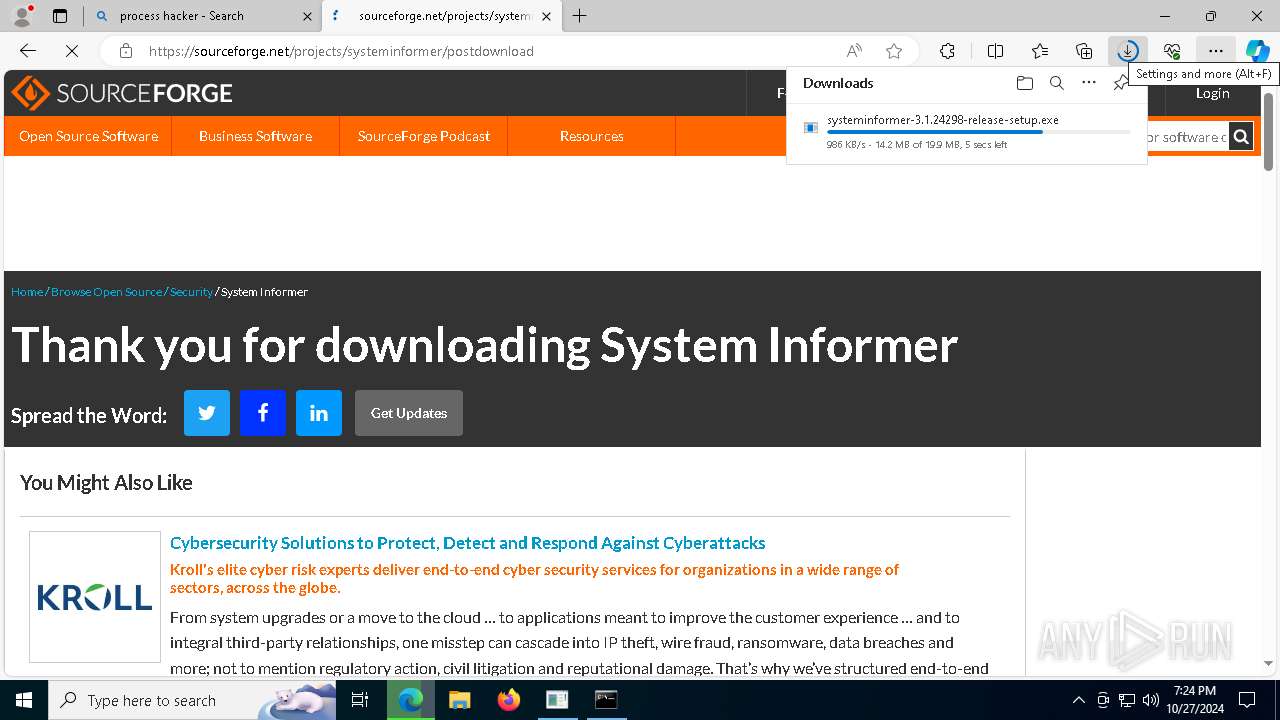1280x720 pixels.
Task: Open the terminal taskbar icon
Action: pyautogui.click(x=606, y=700)
